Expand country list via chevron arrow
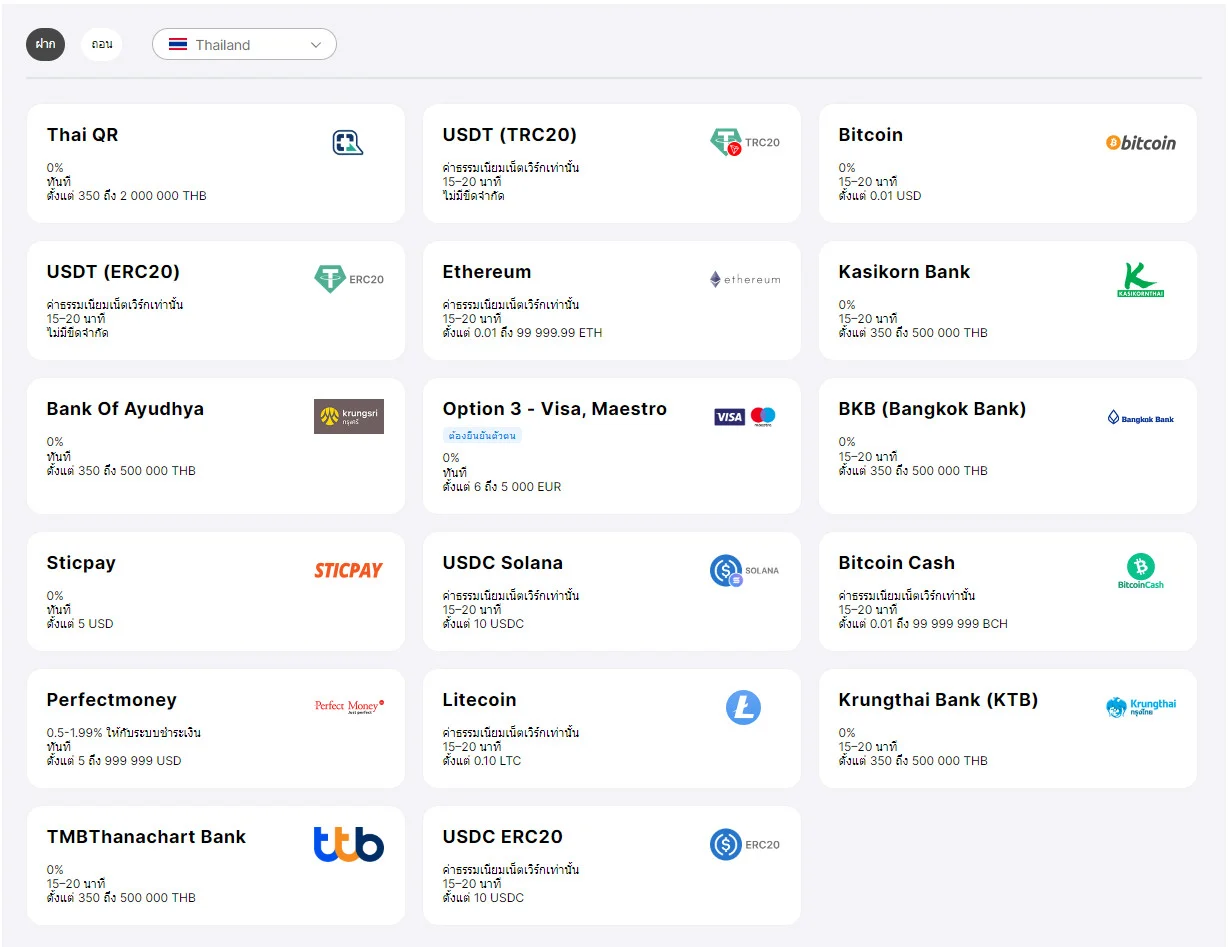 click(x=316, y=45)
